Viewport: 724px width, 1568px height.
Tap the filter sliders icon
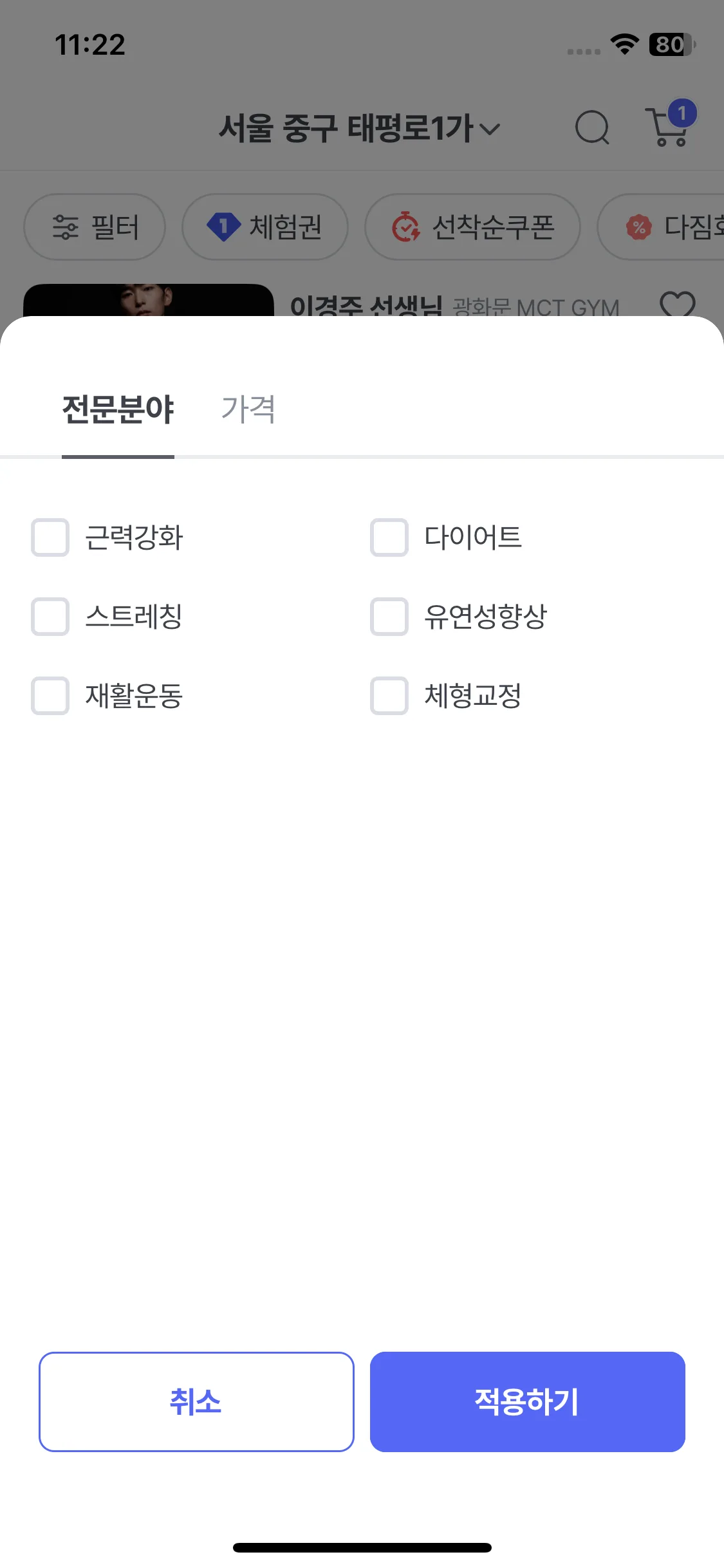(65, 227)
